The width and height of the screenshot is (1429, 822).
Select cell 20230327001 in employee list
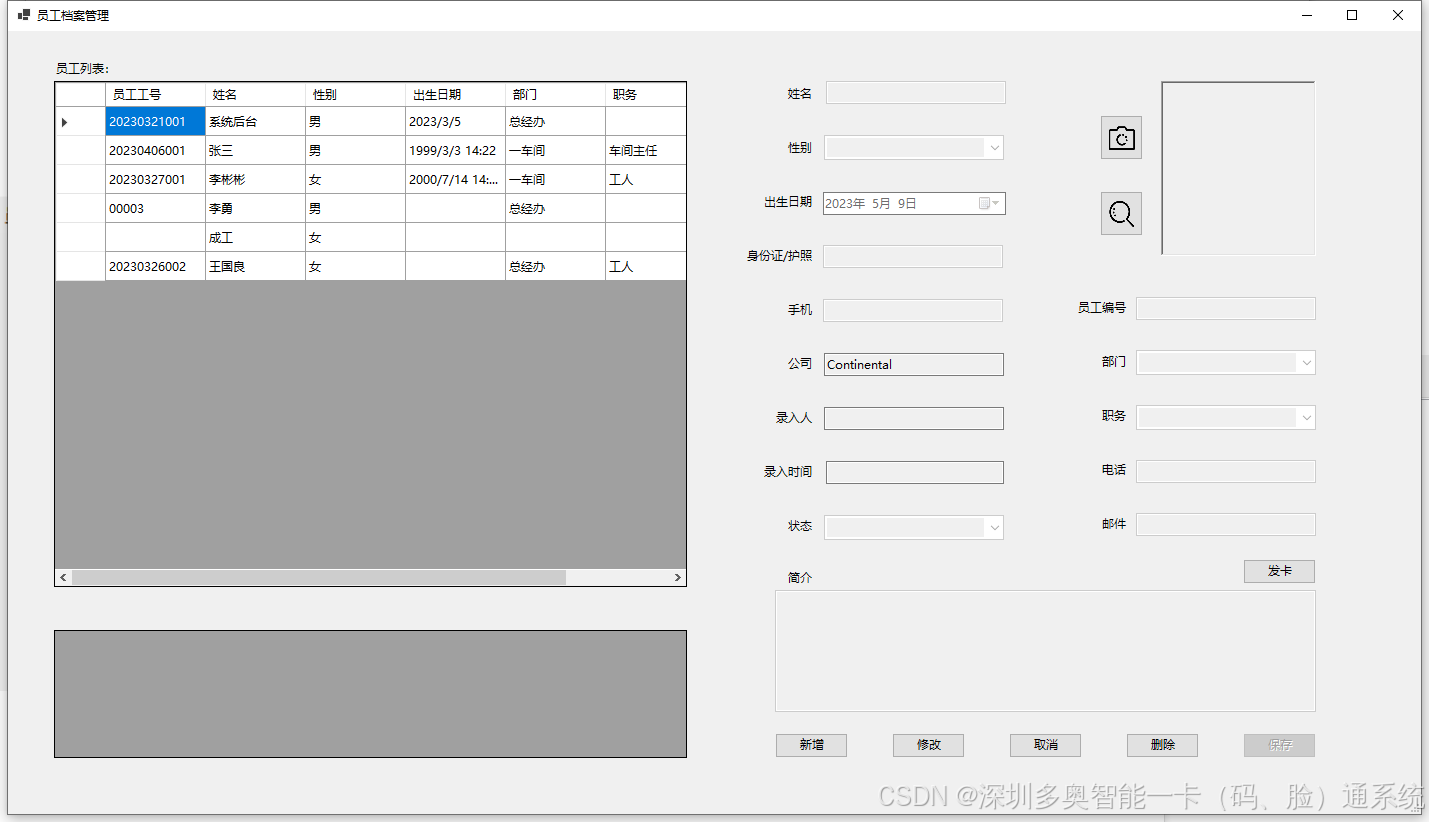pos(155,179)
